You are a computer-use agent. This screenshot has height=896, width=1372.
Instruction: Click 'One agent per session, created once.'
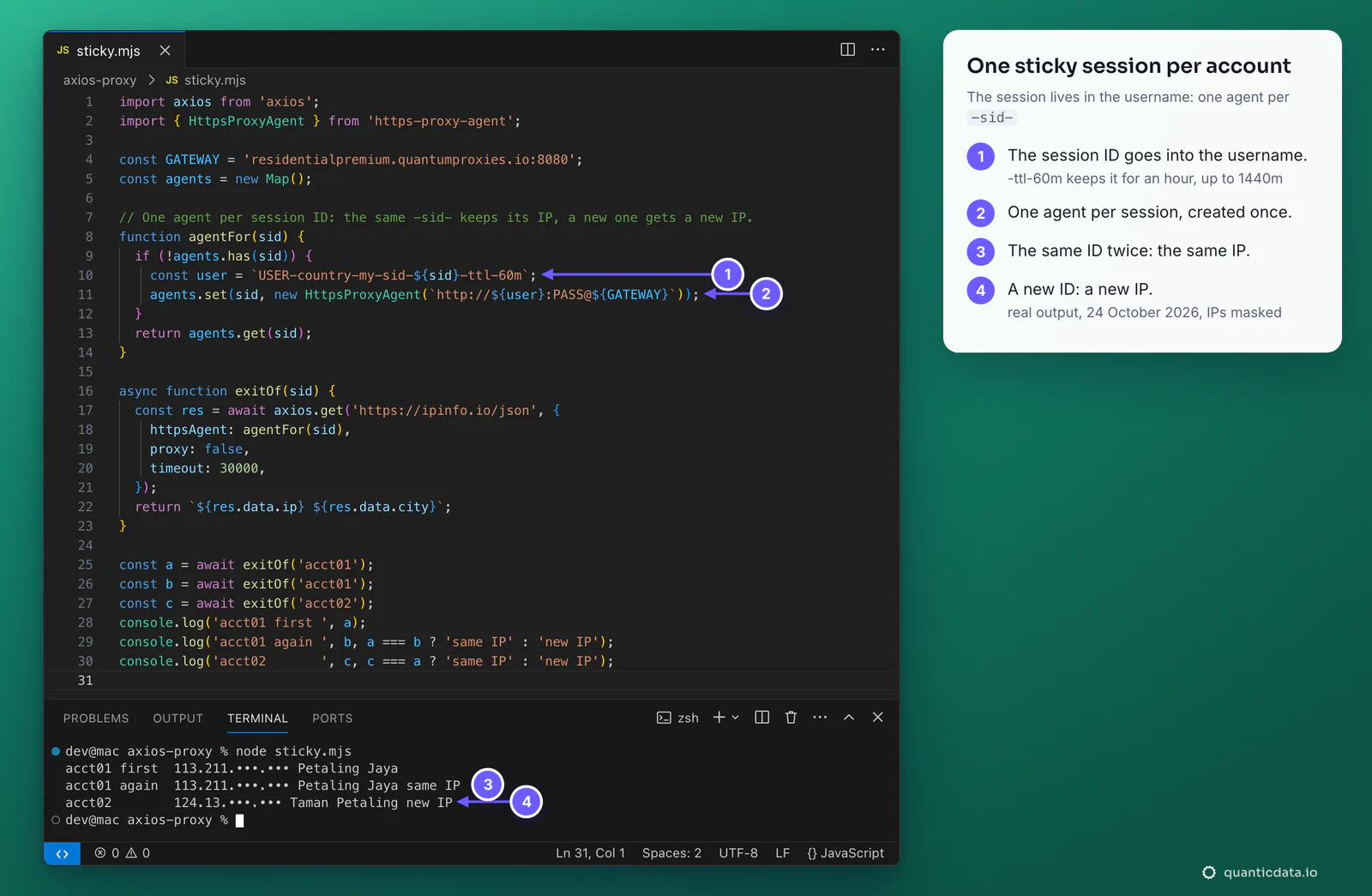(x=1149, y=212)
